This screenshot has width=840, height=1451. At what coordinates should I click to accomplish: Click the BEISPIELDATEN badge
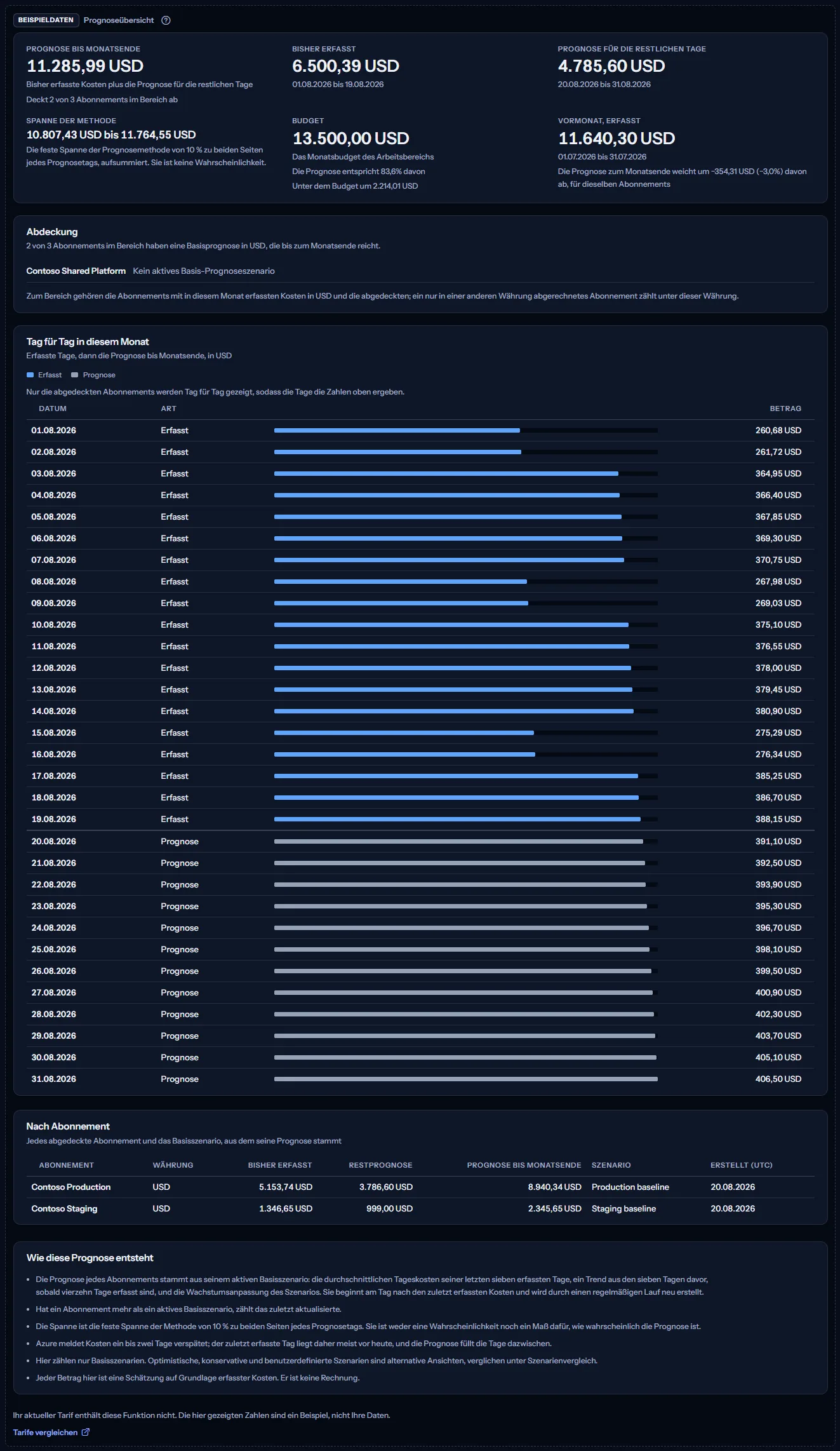coord(46,20)
